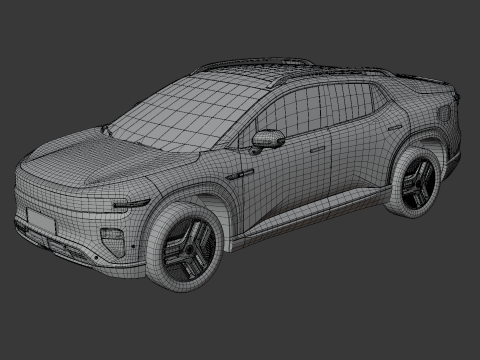
Task: Click the side mirror on the car
Action: point(267,140)
